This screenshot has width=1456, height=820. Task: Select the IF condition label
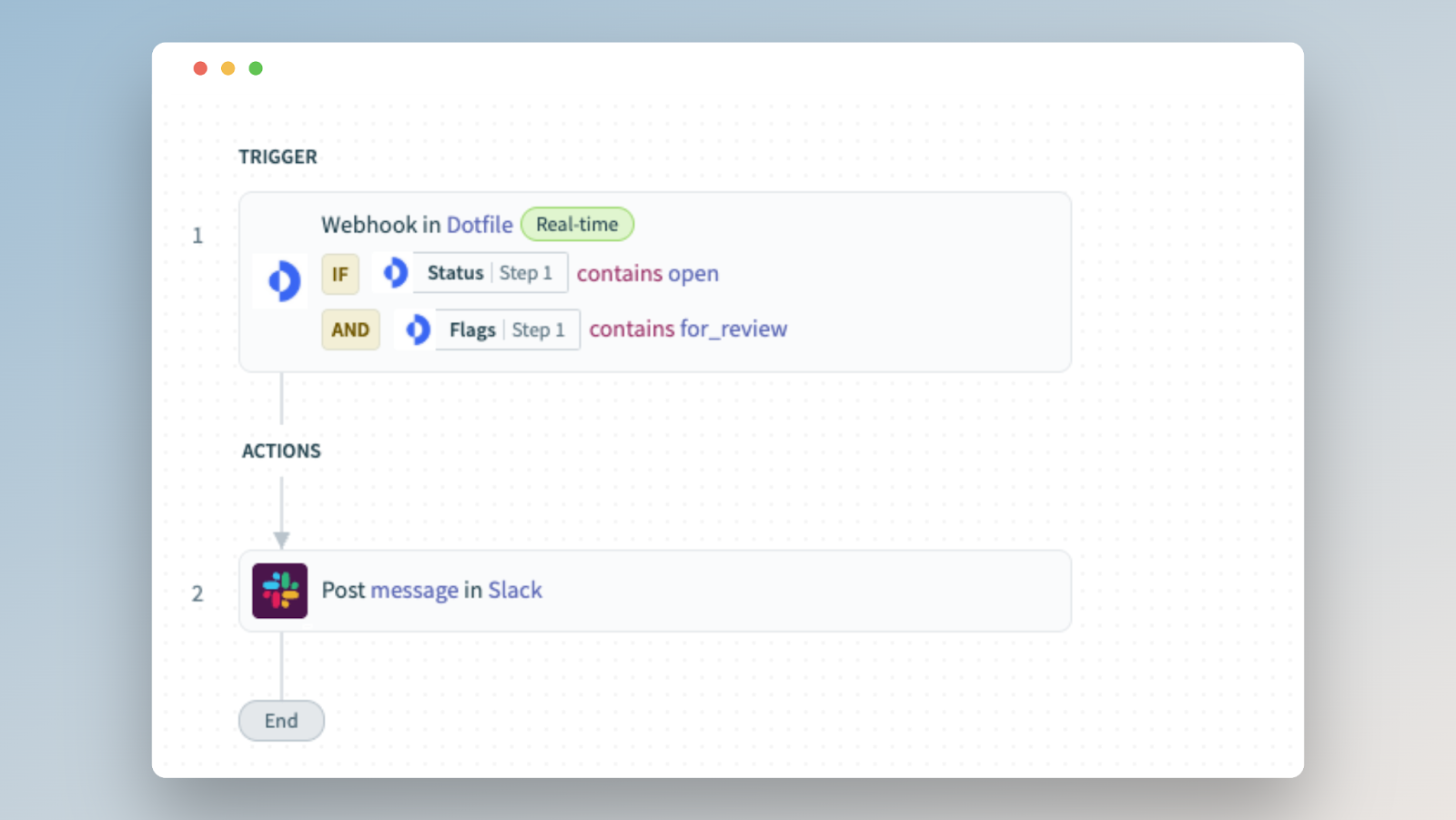point(340,274)
